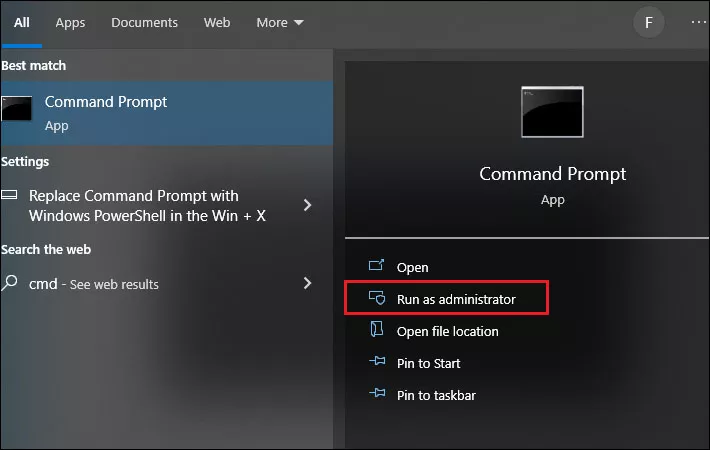Image resolution: width=710 pixels, height=450 pixels.
Task: Expand the More dropdown
Action: pyautogui.click(x=279, y=23)
